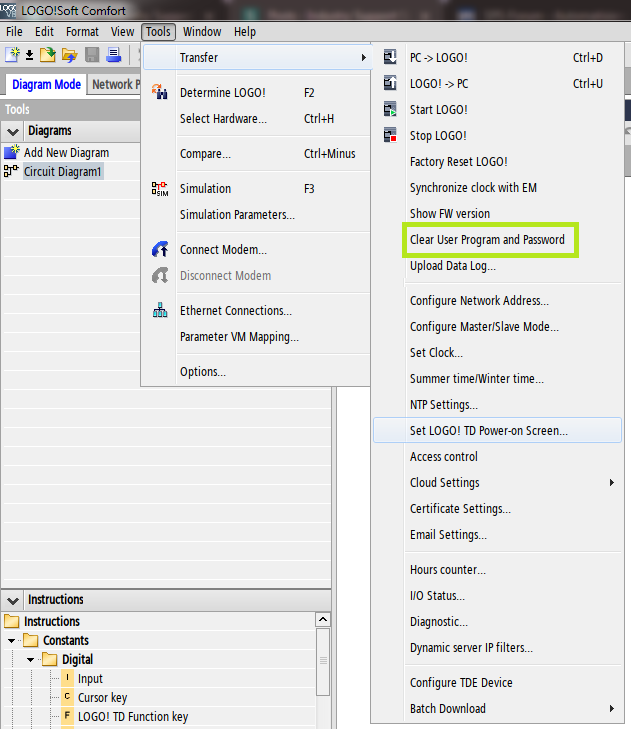Click the Save floppy disk icon
This screenshot has width=631, height=729.
point(92,55)
